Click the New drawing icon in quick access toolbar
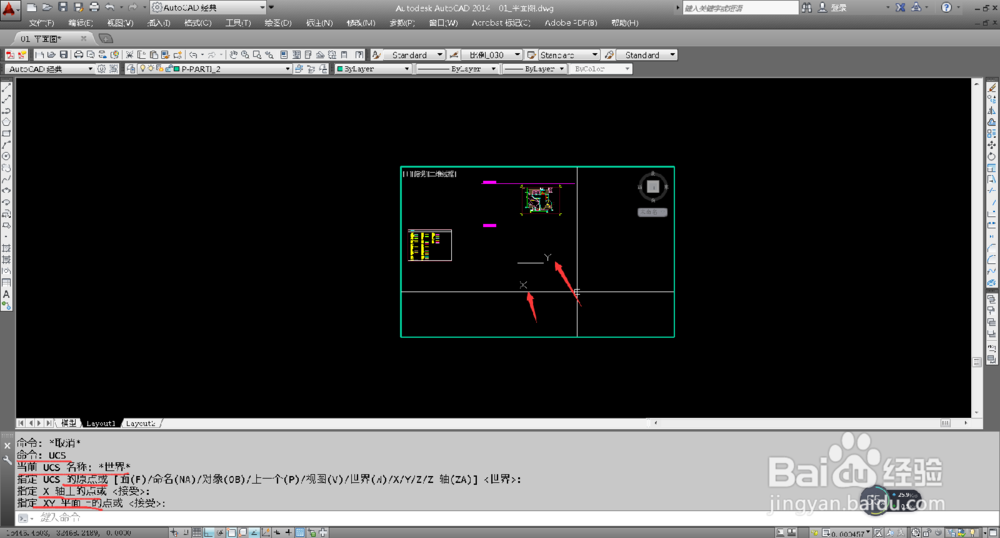This screenshot has width=1000, height=538. point(31,8)
